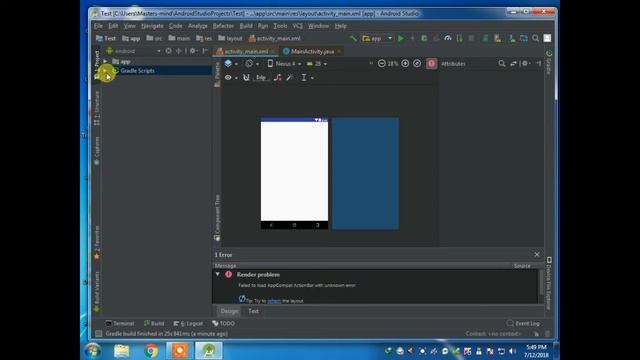Click the Infer Constraints magic wand icon
The width and height of the screenshot is (640, 360).
tap(289, 78)
